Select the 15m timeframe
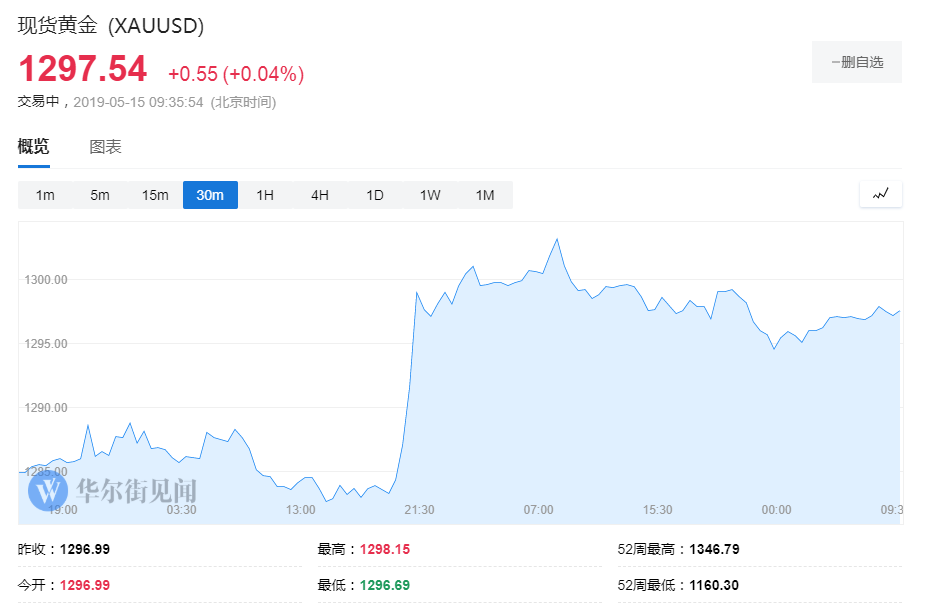The image size is (932, 614). pos(155,195)
